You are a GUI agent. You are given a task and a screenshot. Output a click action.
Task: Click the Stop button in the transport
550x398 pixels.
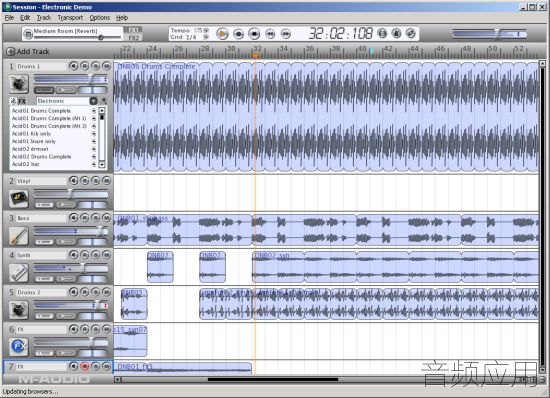(254, 34)
